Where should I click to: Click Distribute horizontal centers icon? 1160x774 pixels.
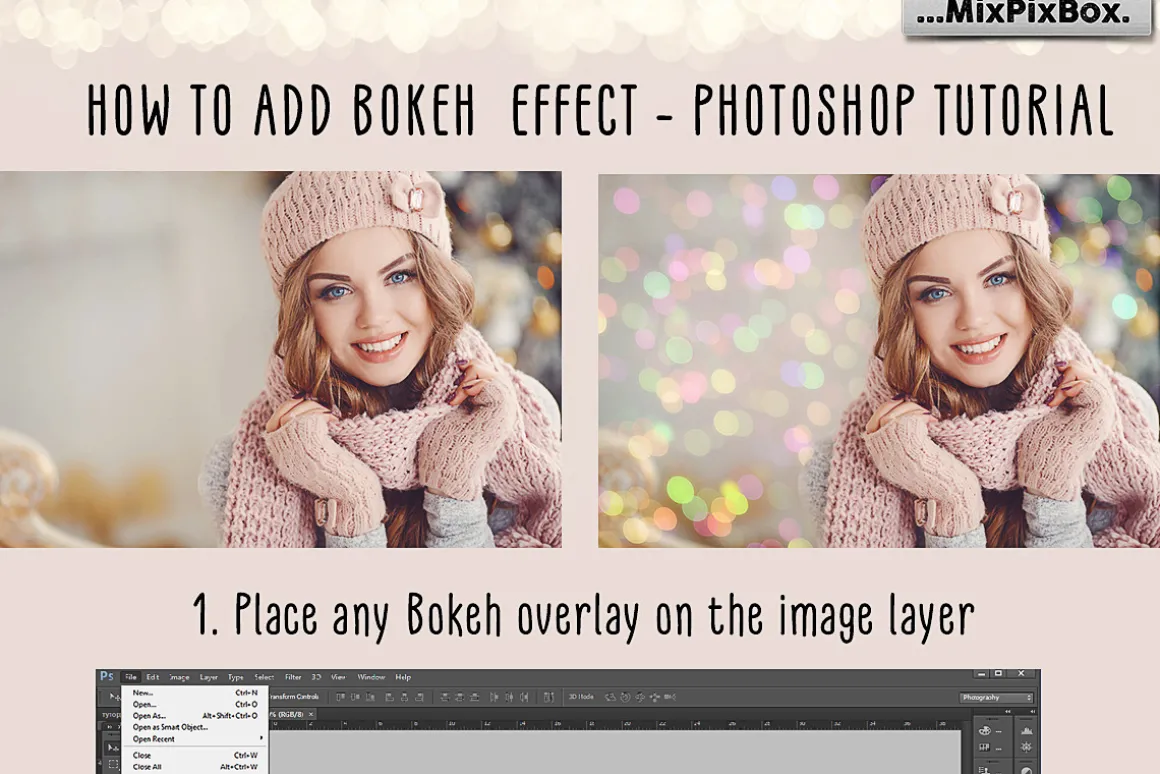point(509,697)
